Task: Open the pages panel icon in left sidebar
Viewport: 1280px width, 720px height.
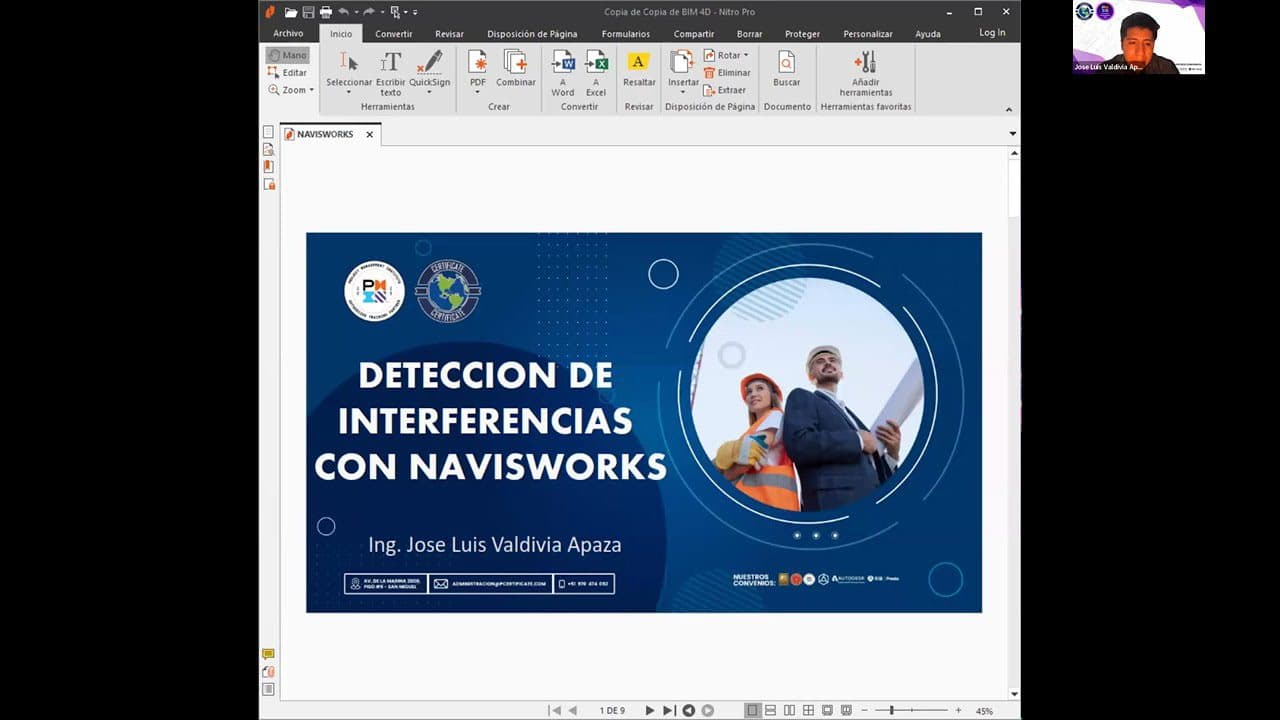Action: tap(267, 131)
